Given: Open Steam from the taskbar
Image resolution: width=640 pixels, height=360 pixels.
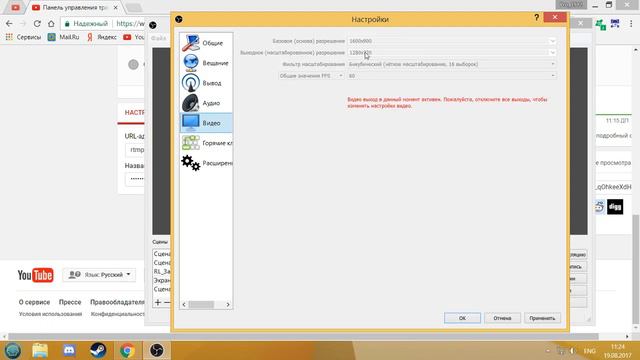Looking at the screenshot, I should (98, 351).
